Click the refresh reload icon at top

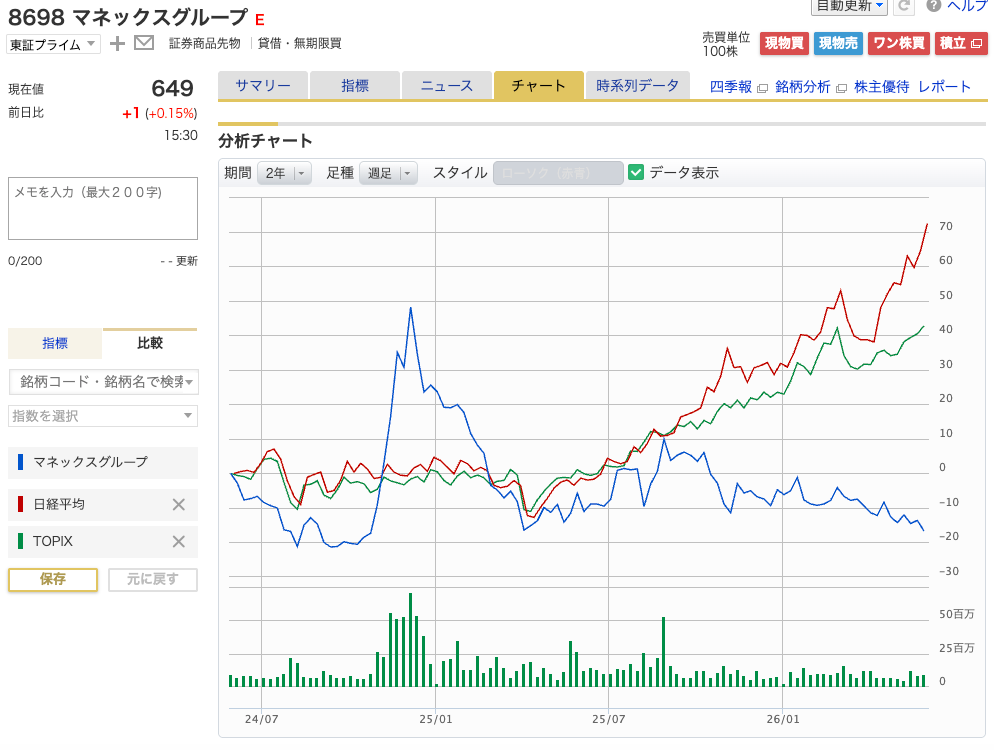click(905, 6)
